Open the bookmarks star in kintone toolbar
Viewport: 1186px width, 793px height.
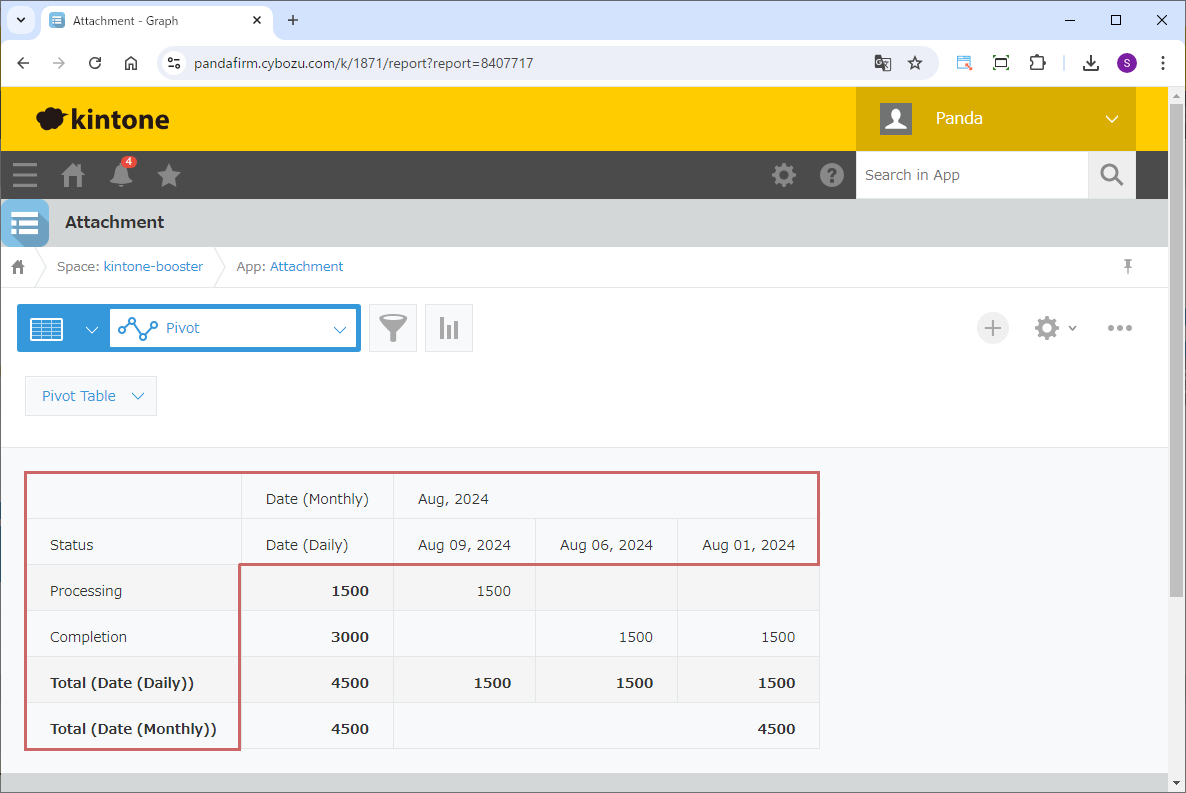click(x=169, y=175)
